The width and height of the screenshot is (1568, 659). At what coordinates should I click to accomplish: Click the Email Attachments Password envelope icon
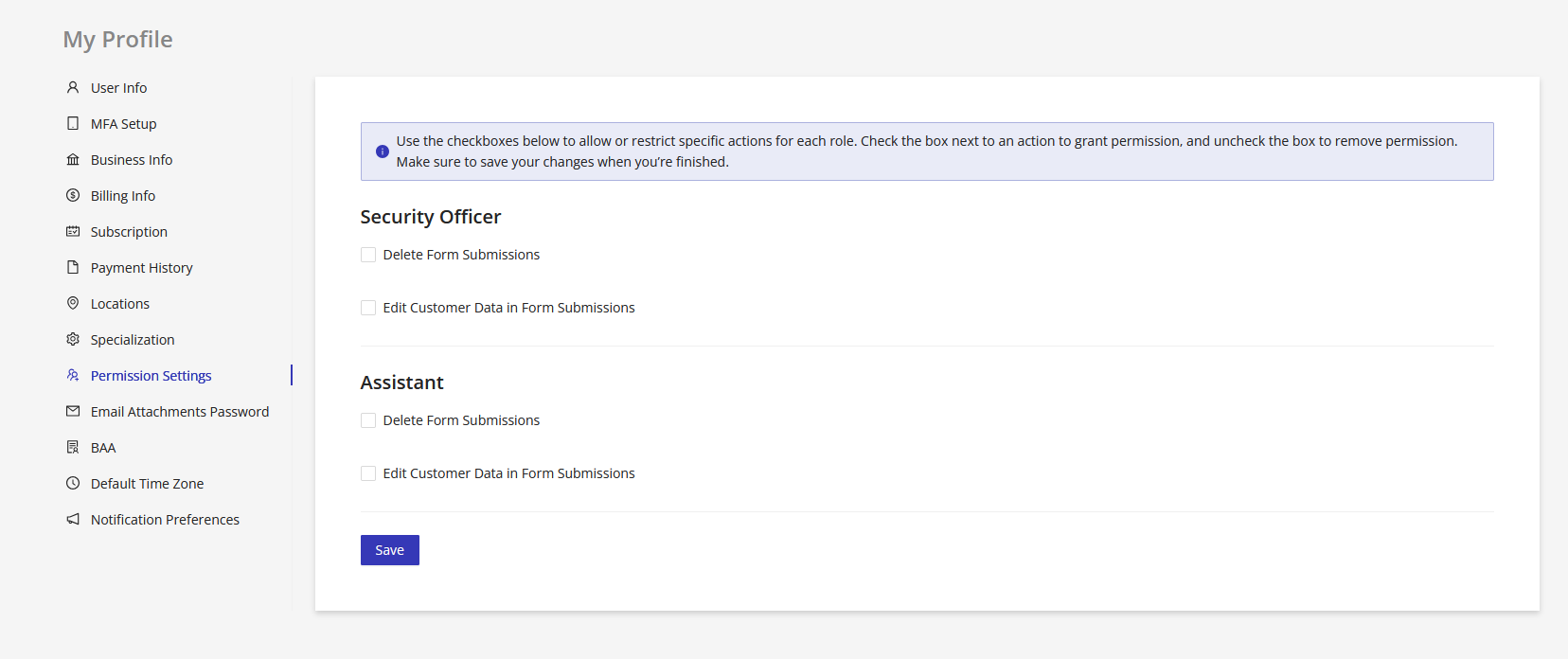pyautogui.click(x=73, y=411)
